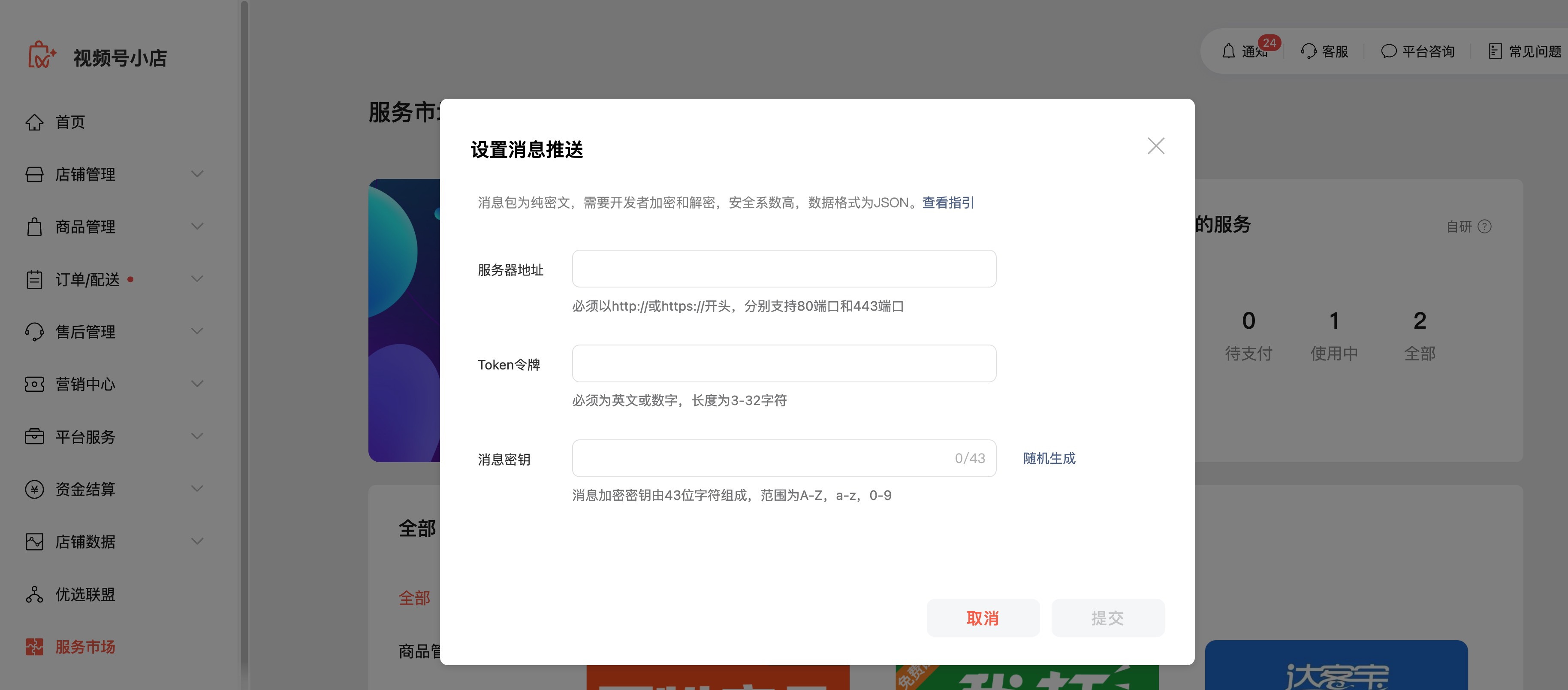
Task: Click the 平台咨询 chat bubble icon
Action: point(1388,51)
